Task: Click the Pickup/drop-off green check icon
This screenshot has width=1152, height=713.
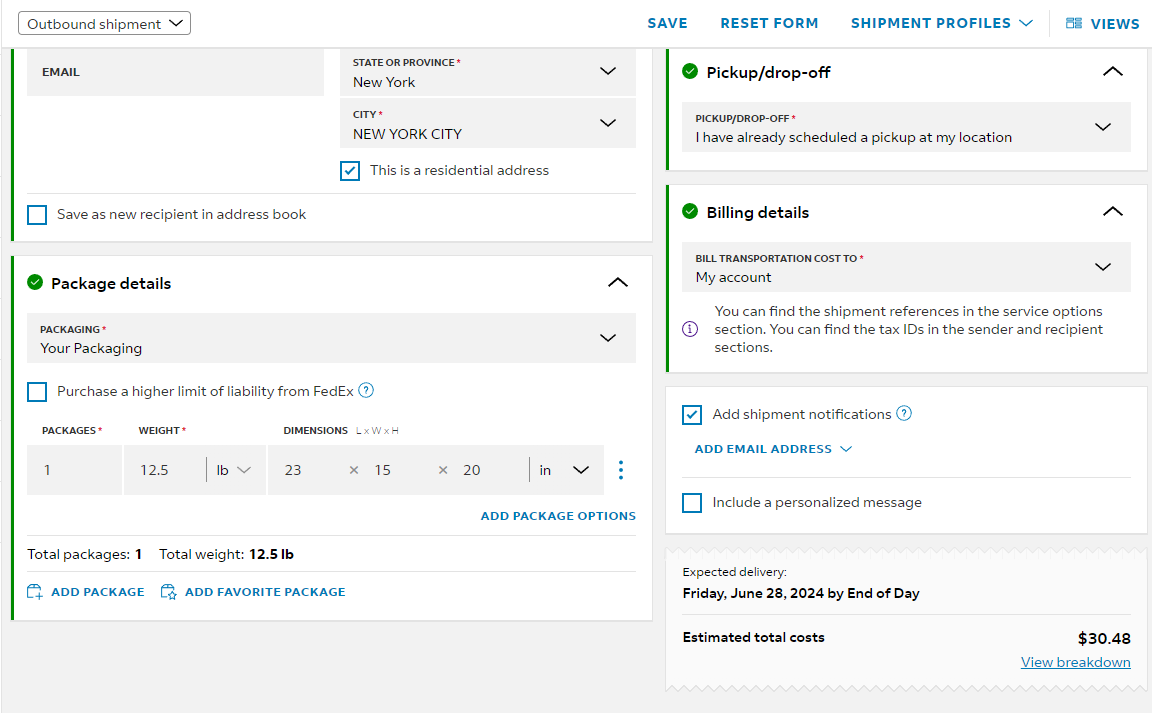Action: (690, 71)
